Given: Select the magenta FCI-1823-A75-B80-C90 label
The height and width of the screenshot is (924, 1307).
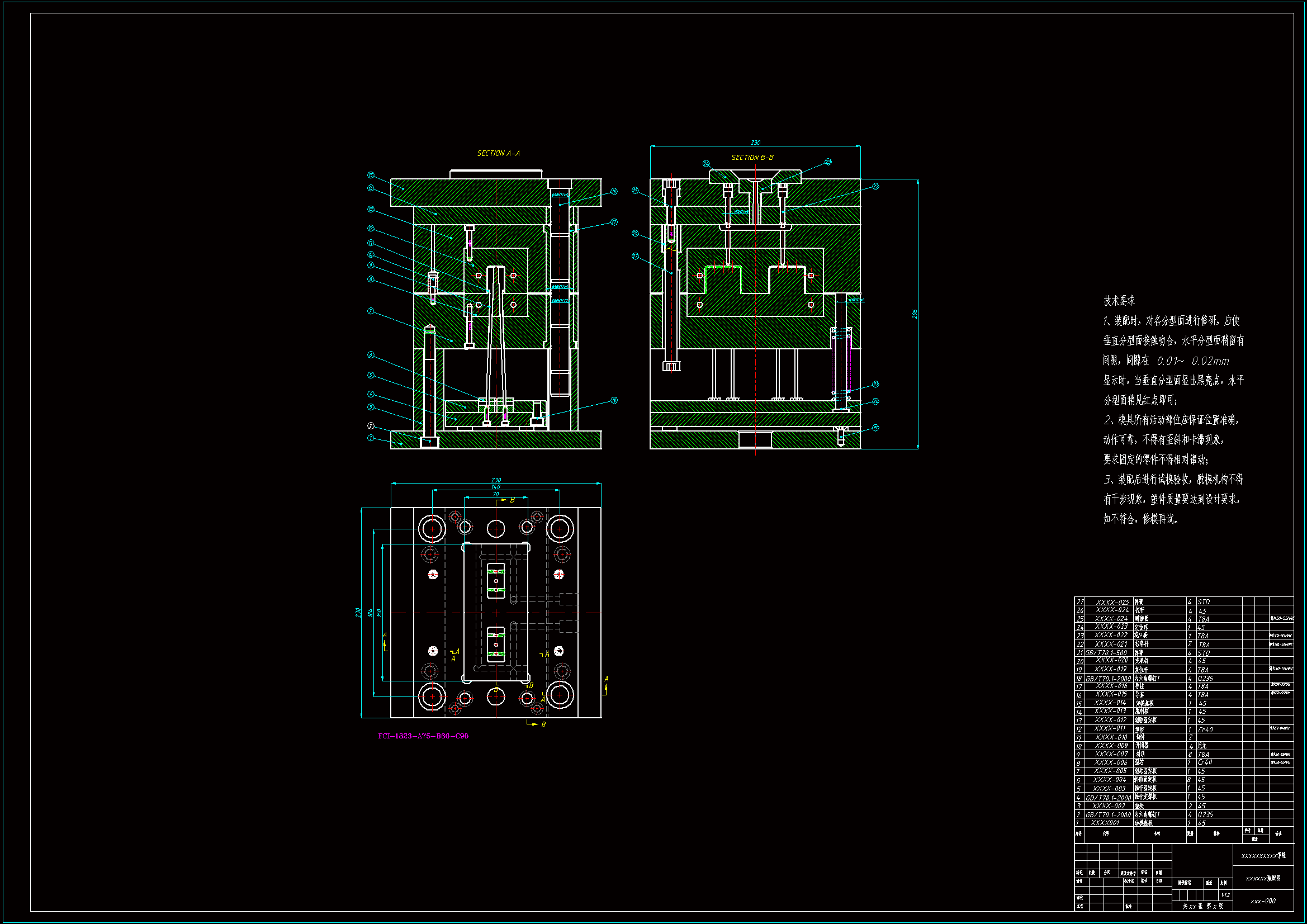Looking at the screenshot, I should (423, 736).
